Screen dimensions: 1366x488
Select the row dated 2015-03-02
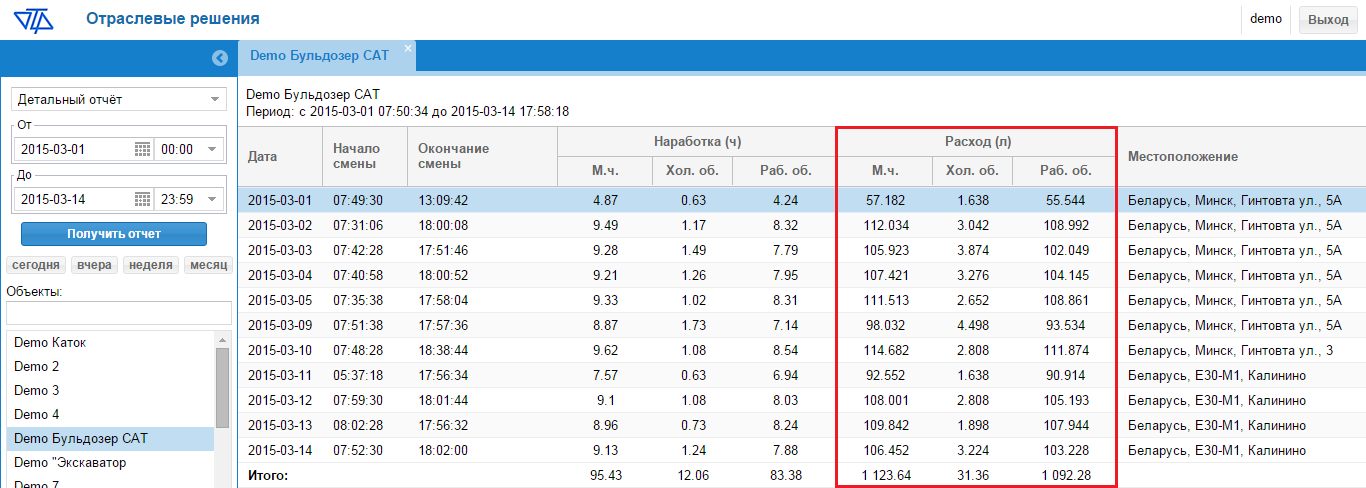click(x=802, y=225)
